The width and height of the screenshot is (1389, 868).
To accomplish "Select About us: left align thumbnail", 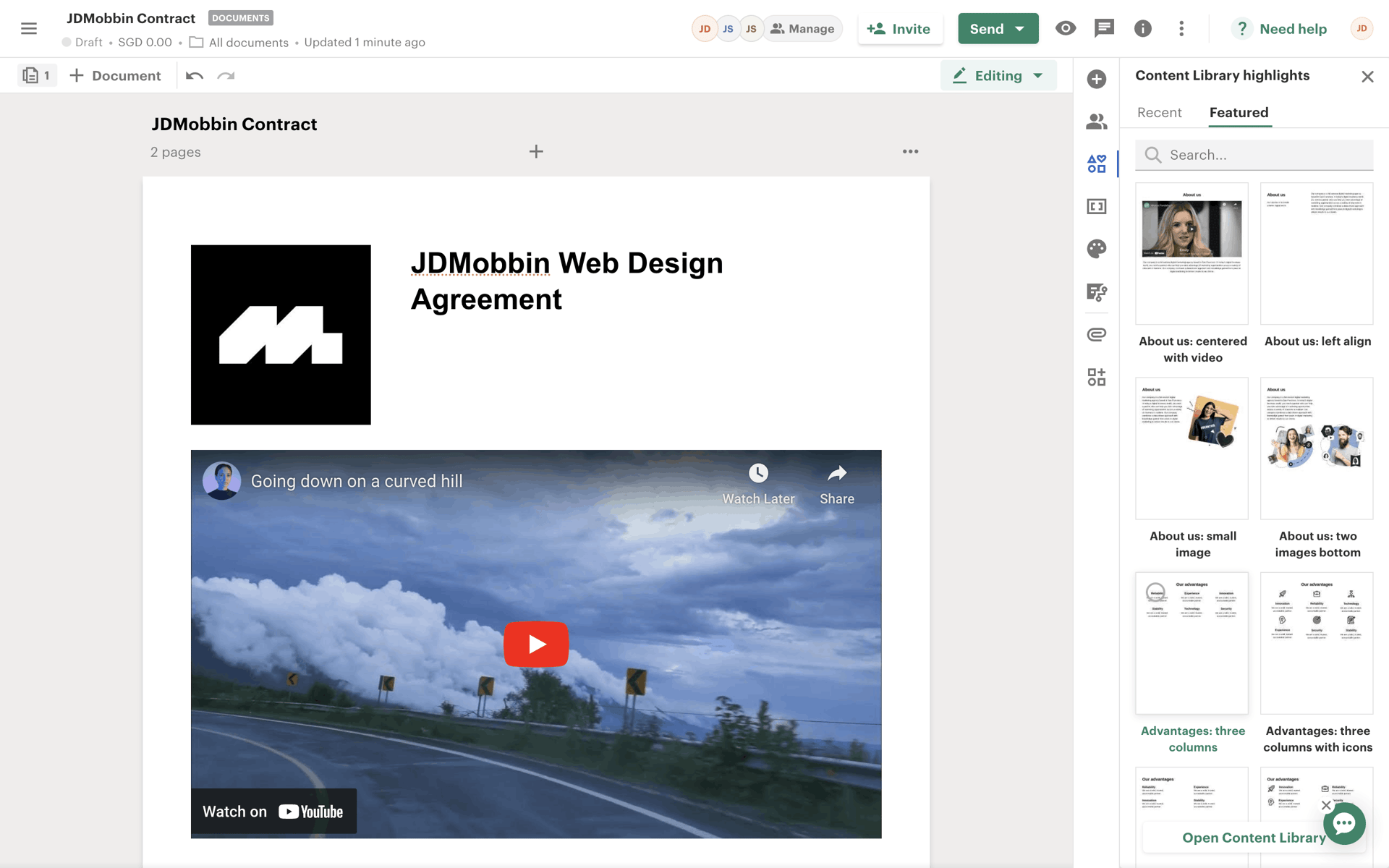I will point(1317,253).
